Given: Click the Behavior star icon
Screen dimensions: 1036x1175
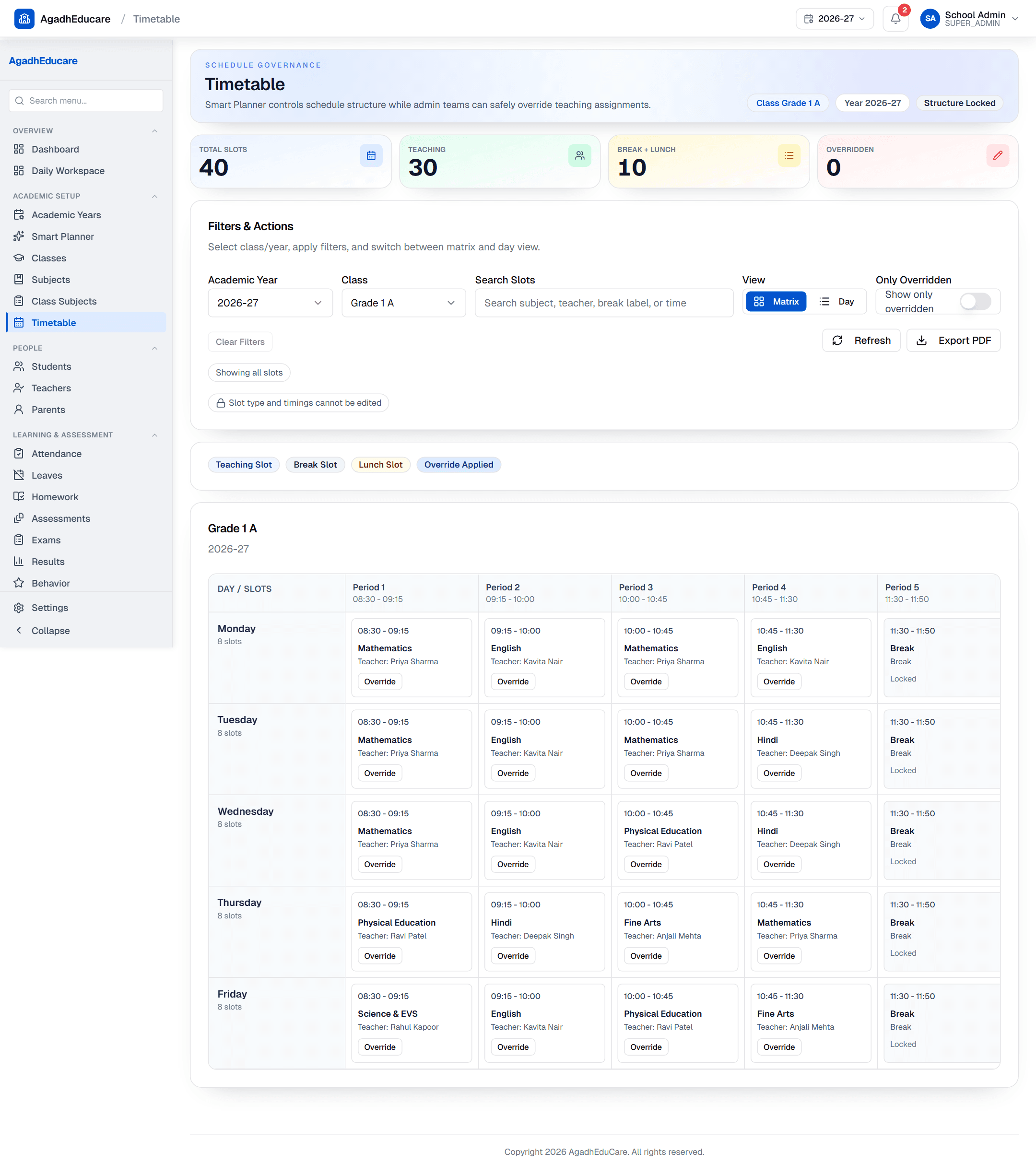Looking at the screenshot, I should (19, 583).
